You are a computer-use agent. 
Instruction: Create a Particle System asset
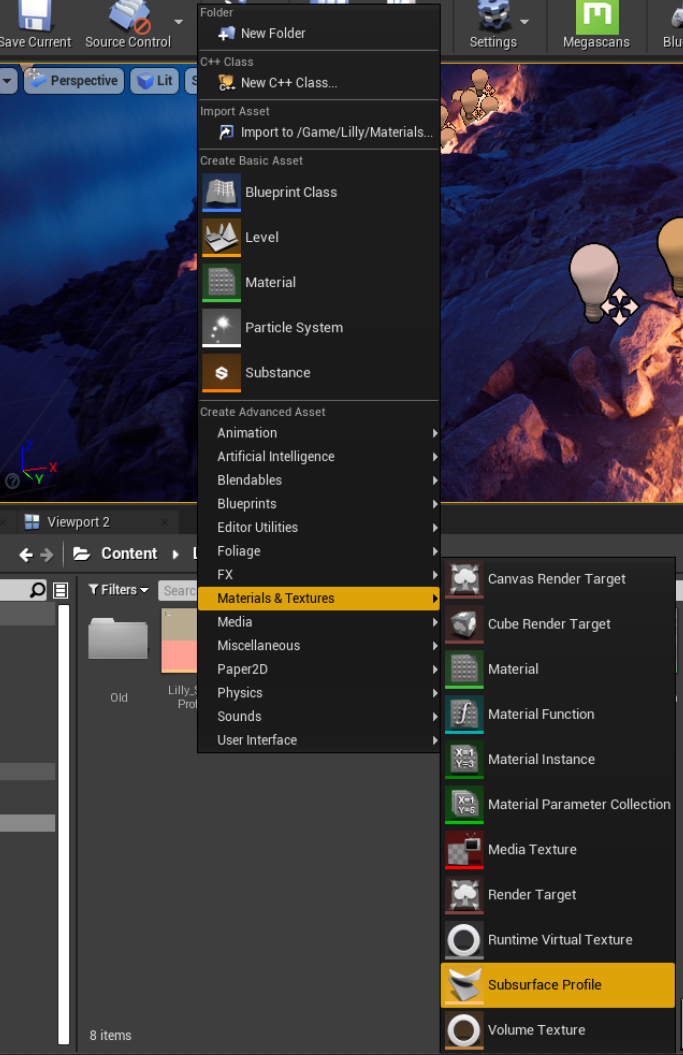coord(293,328)
